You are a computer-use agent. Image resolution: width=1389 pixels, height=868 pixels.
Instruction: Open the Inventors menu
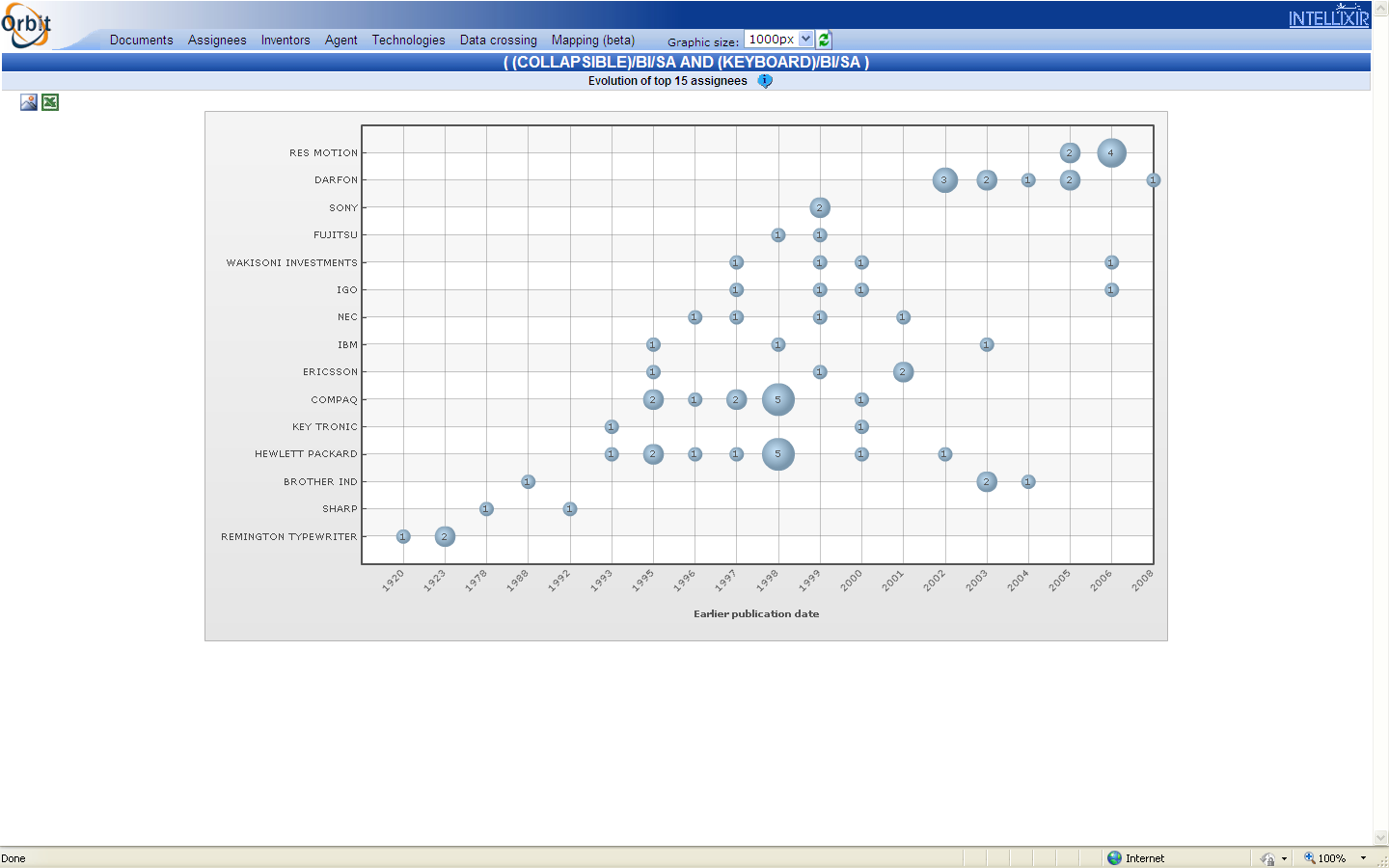click(x=286, y=41)
